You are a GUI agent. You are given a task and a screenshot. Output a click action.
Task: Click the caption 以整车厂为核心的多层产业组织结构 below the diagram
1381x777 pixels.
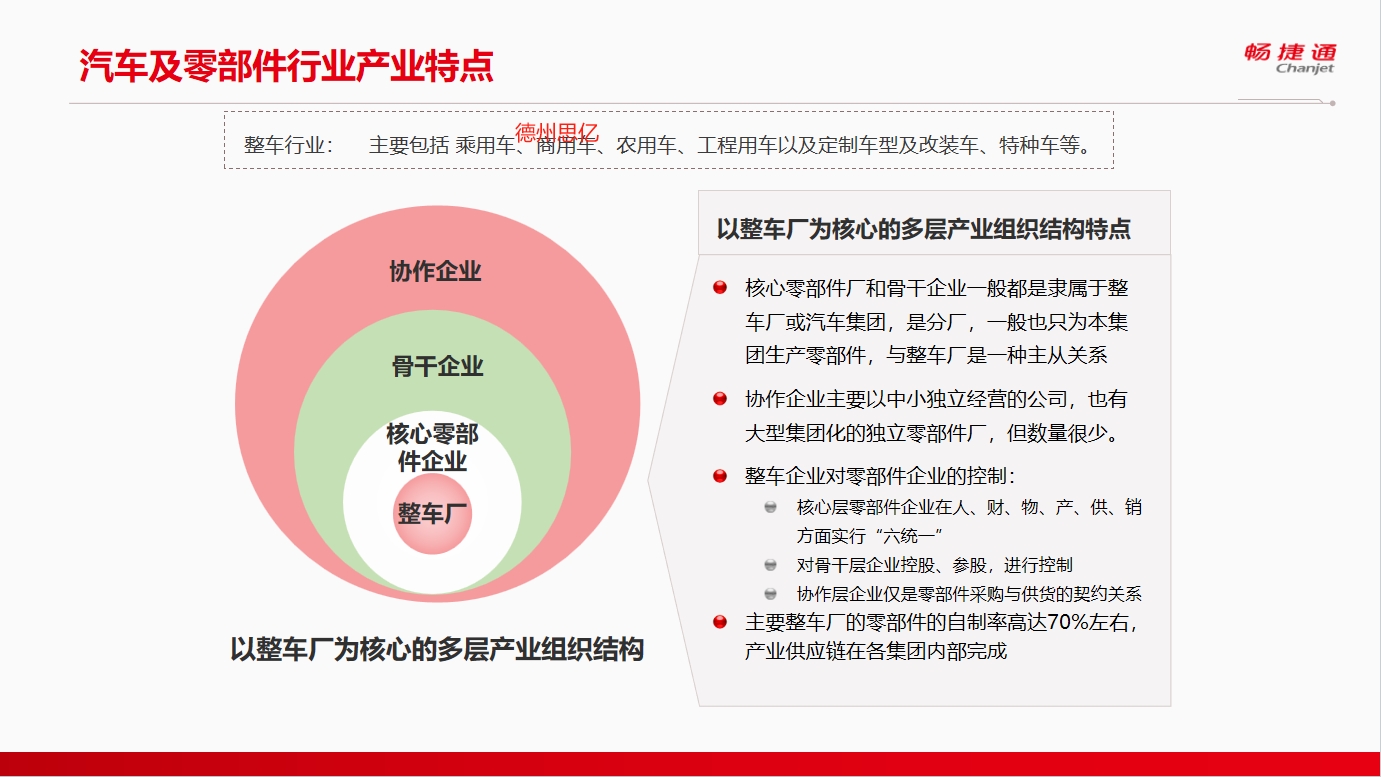pyautogui.click(x=437, y=649)
